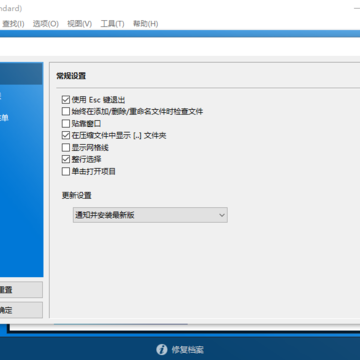Enable the 贴靠窗口 checkbox
Screen dimensions: 360x360
coord(66,124)
